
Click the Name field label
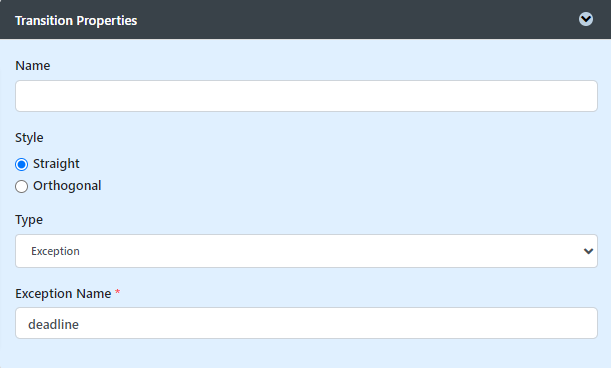[33, 65]
